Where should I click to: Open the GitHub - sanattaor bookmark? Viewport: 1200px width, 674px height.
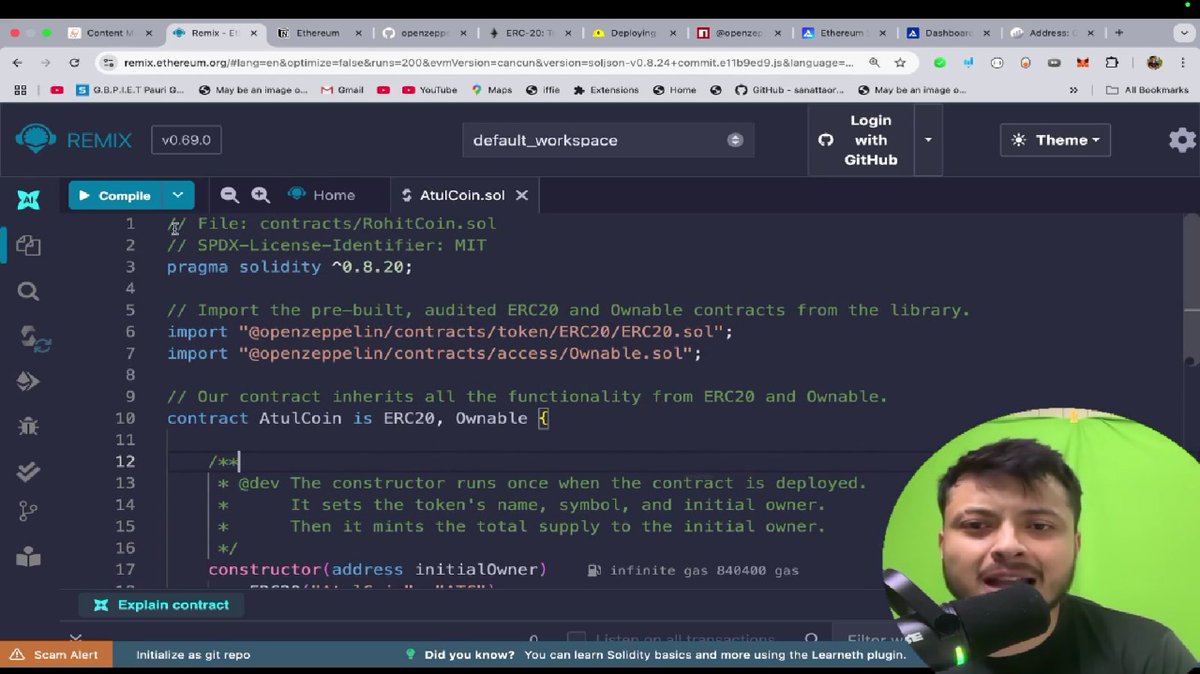[x=790, y=90]
